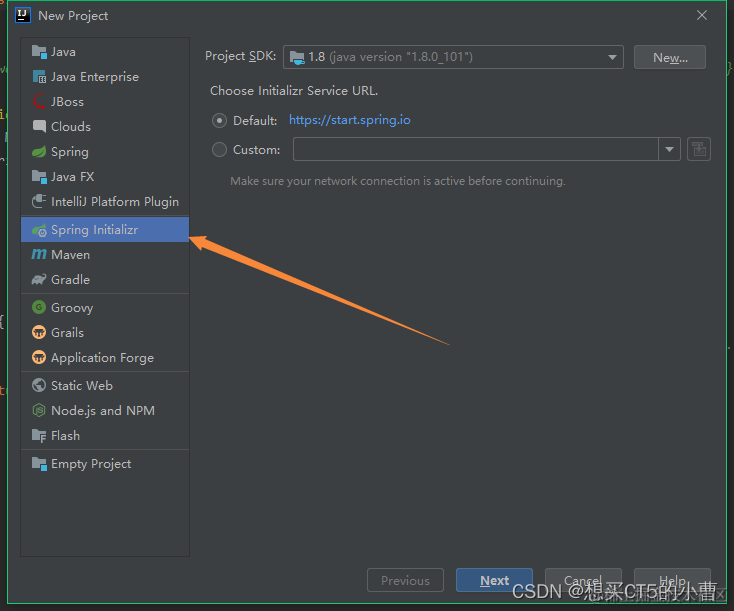Click the IntelliJ IDEA logo in title bar
Image resolution: width=734 pixels, height=611 pixels.
coord(23,15)
